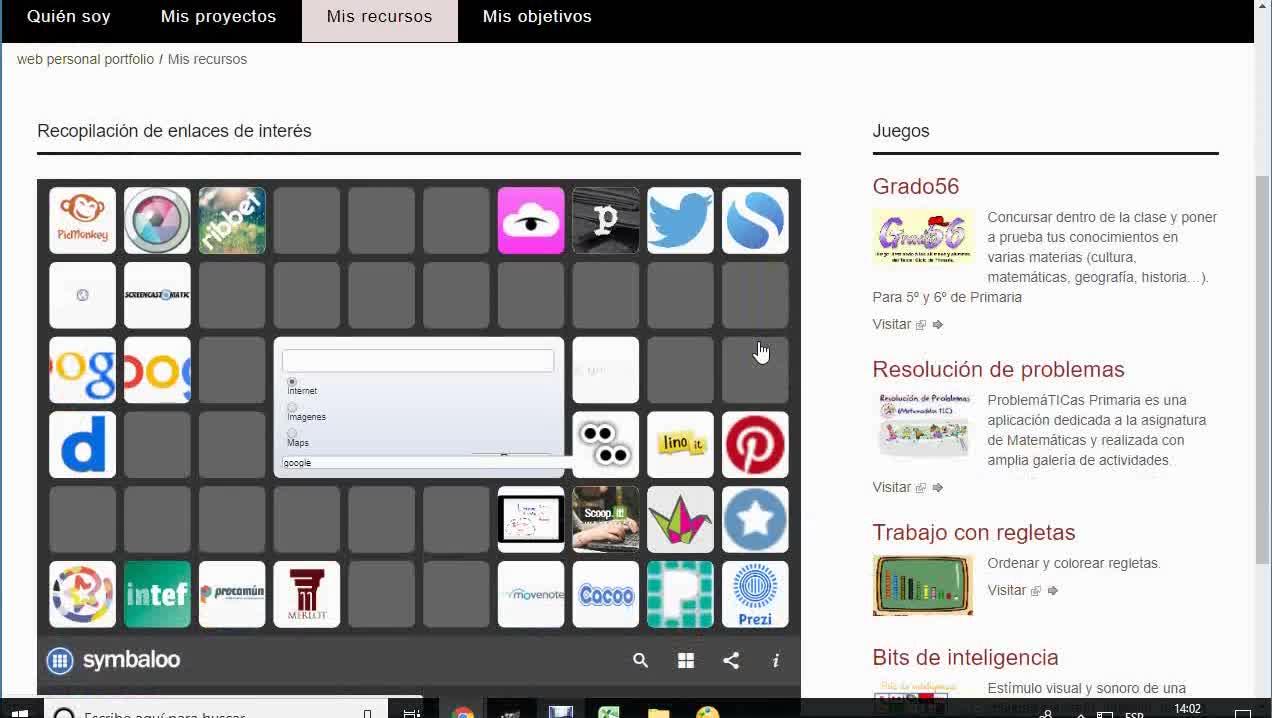Viewport: 1272px width, 718px height.
Task: Click the Resolución de problemas thumbnail image
Action: click(x=923, y=425)
